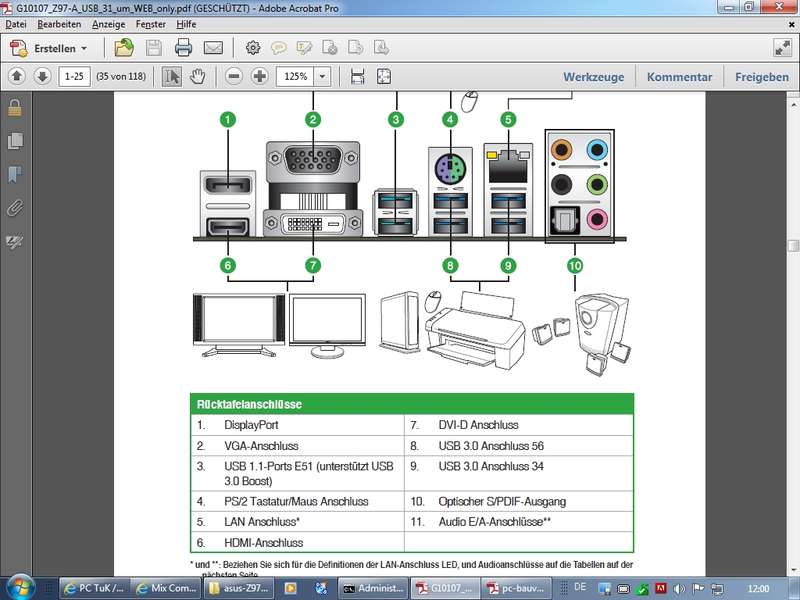The height and width of the screenshot is (600, 800).
Task: Open the Kommentar pane
Action: click(679, 76)
